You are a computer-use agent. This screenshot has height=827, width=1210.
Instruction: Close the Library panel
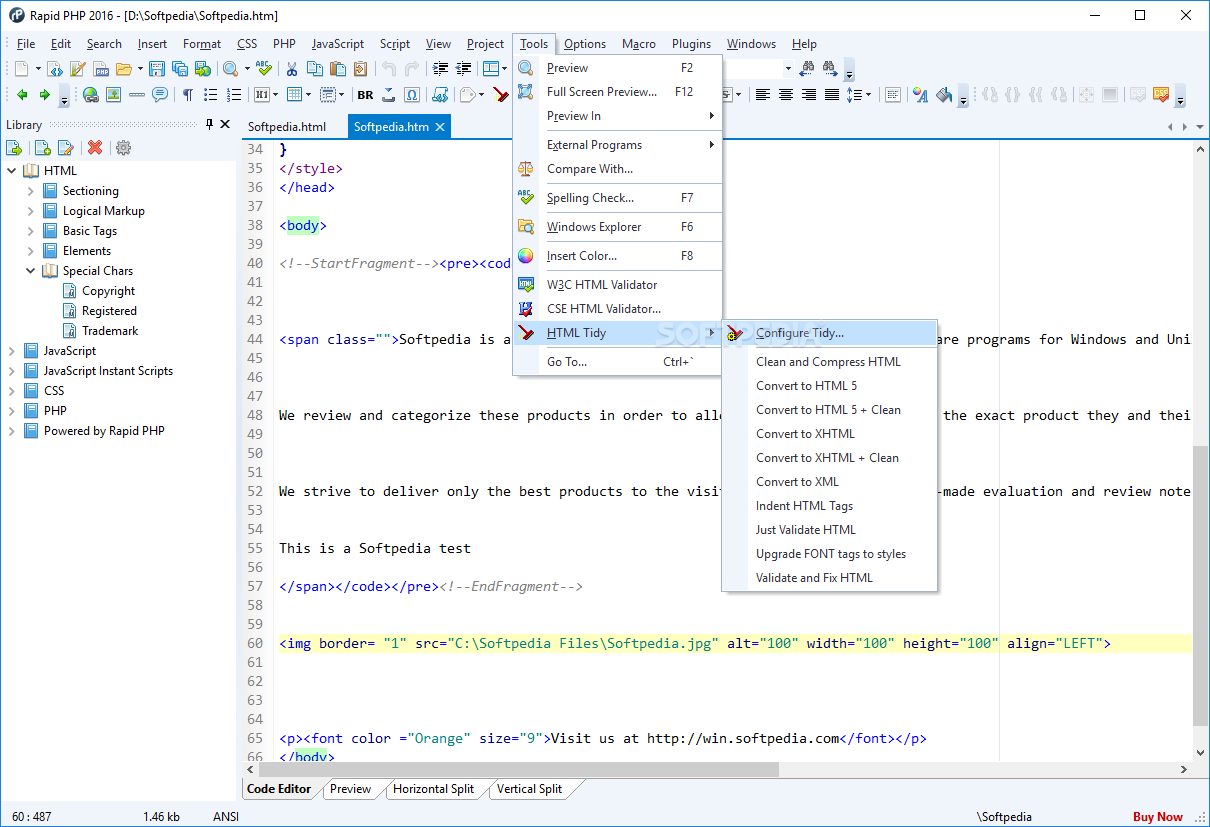tap(225, 125)
